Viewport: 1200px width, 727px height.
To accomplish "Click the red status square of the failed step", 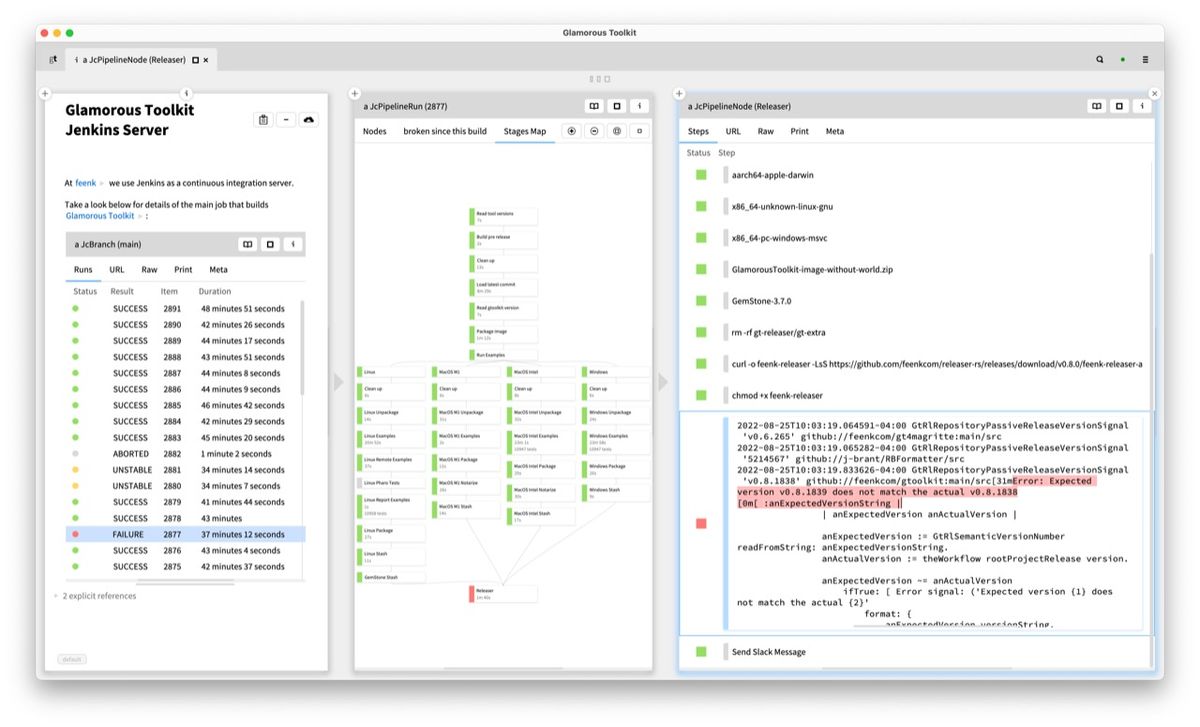I will [701, 523].
